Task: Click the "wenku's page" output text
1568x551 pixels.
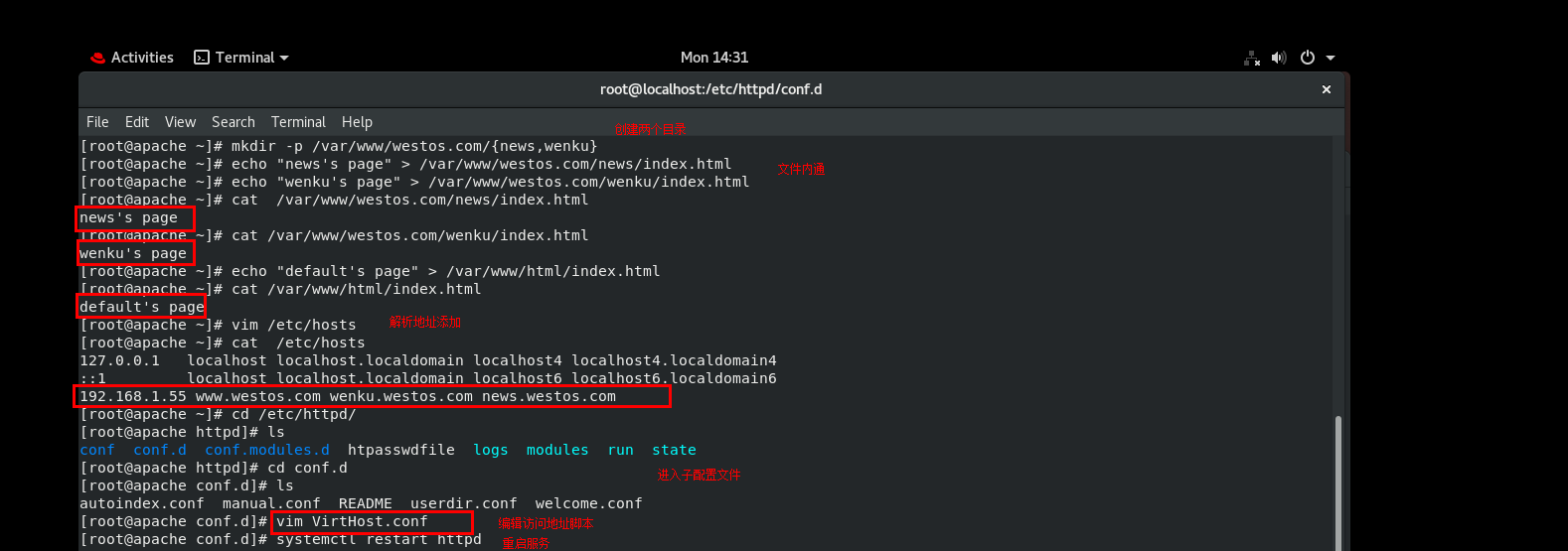Action: tap(133, 253)
